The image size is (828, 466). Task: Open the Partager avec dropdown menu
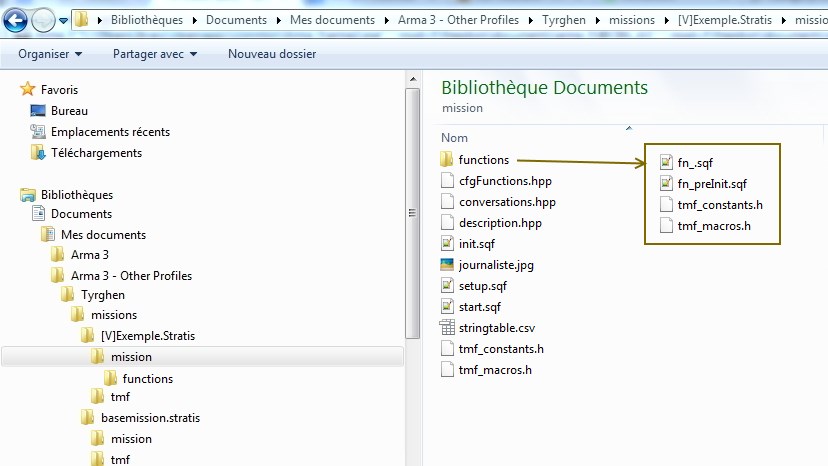point(154,54)
